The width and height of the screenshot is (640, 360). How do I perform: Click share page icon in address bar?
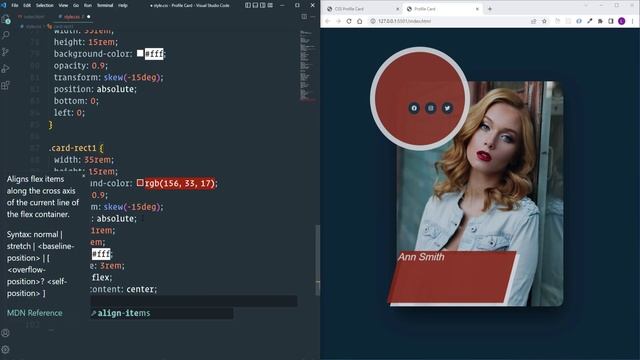(533, 21)
